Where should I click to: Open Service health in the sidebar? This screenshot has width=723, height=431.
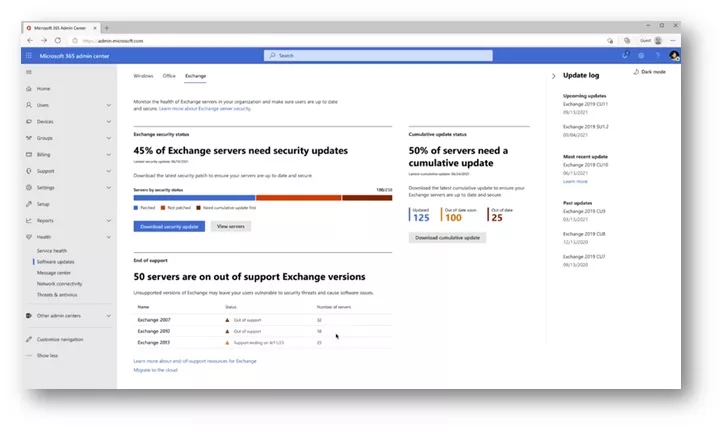coord(52,251)
